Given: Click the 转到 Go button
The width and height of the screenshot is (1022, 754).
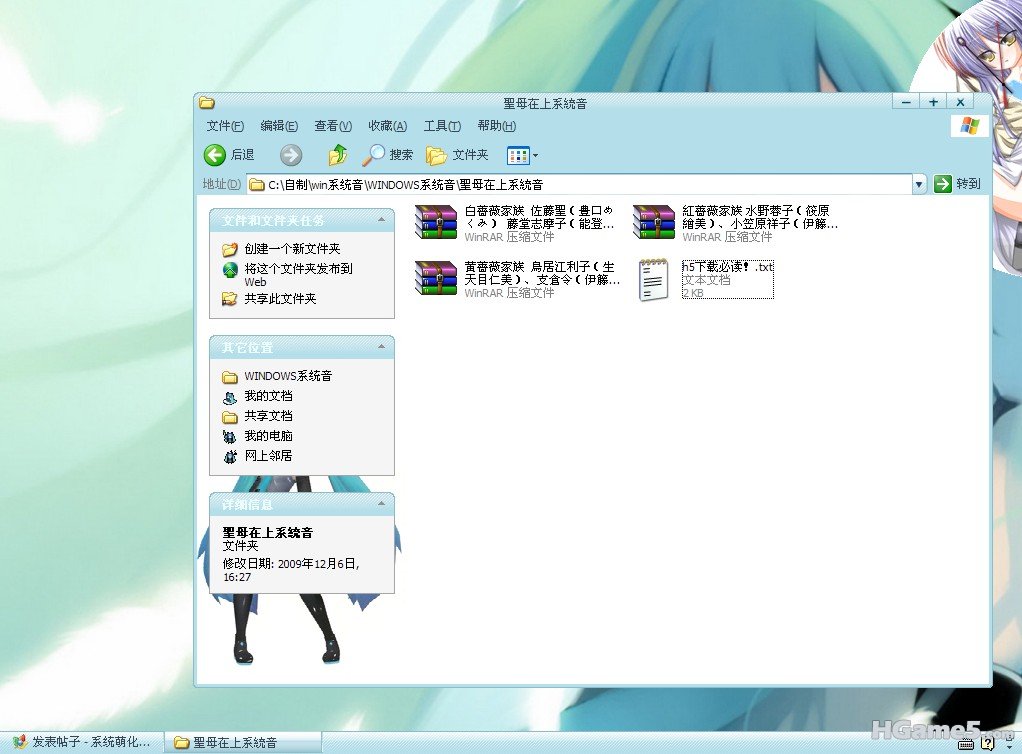Looking at the screenshot, I should [x=957, y=184].
